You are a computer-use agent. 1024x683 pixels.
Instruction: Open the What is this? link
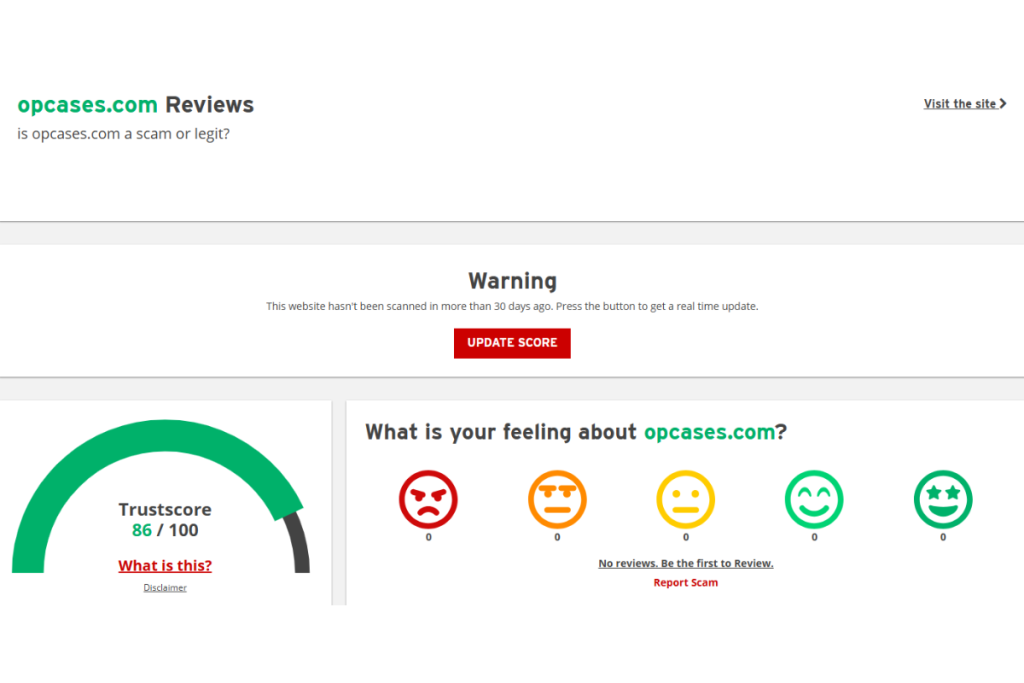pos(165,565)
